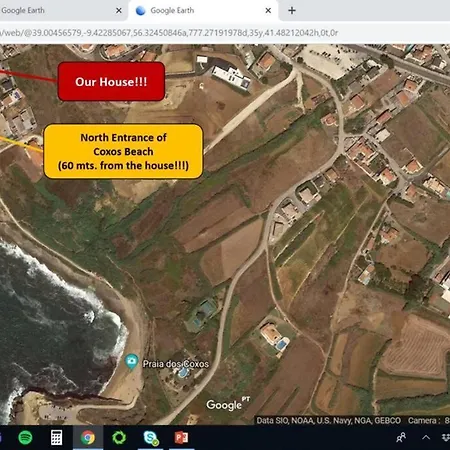Open the green circular arrows app
This screenshot has width=450, height=450.
[x=119, y=437]
